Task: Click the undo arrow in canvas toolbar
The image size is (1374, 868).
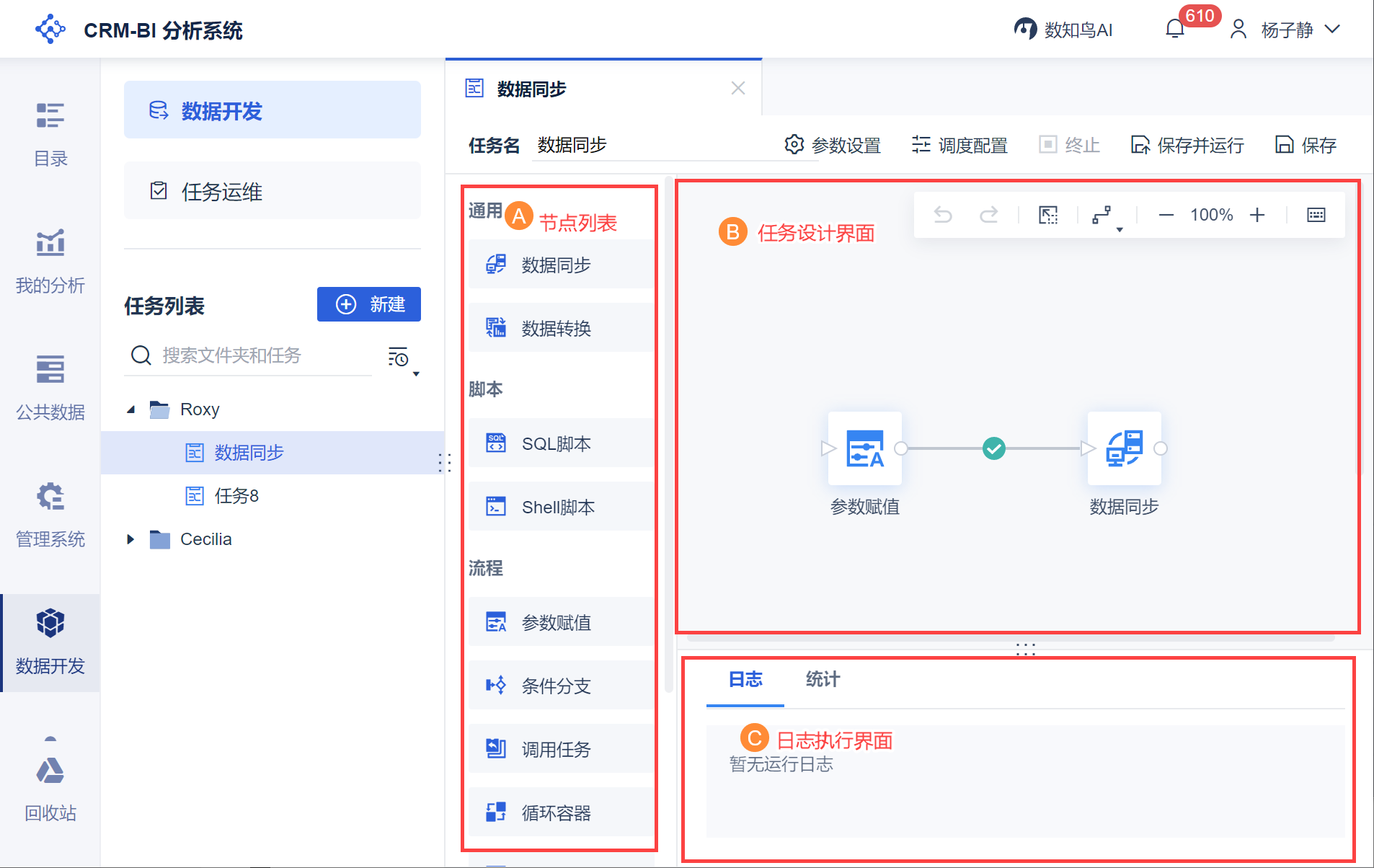Action: 942,215
